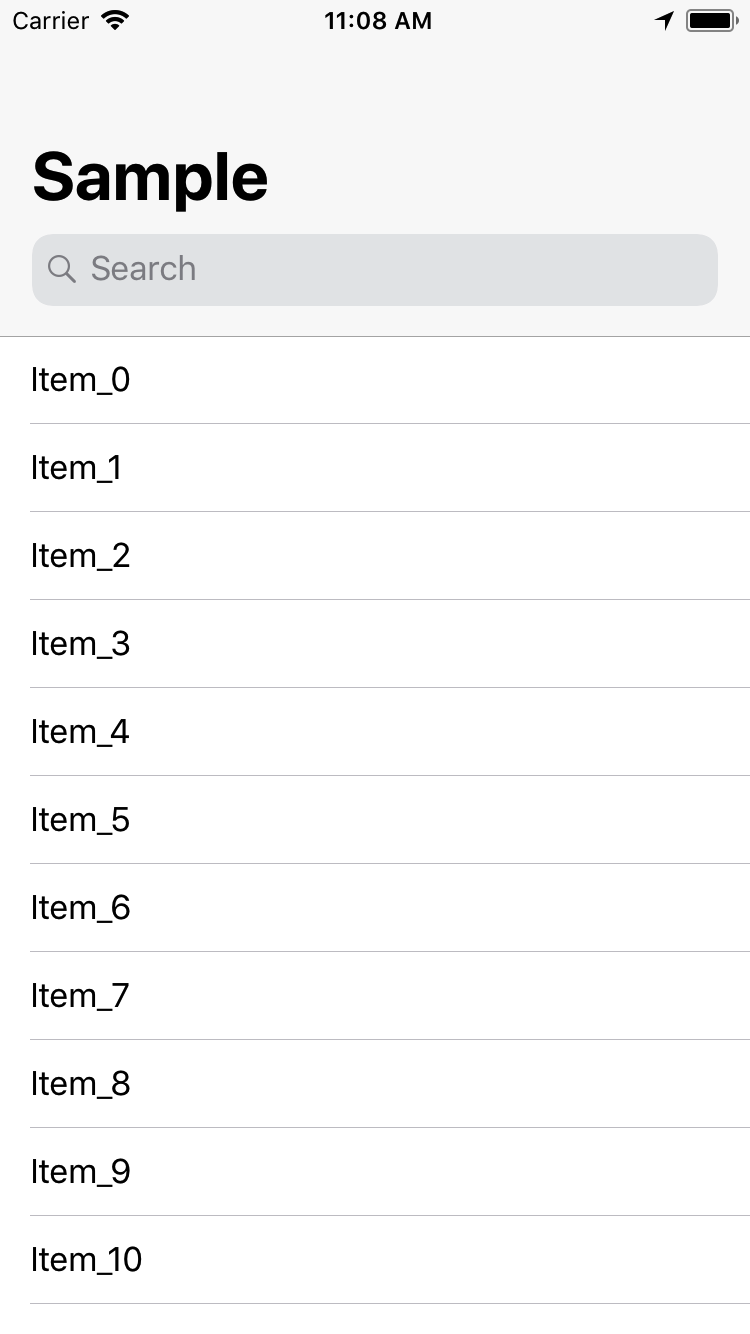Tap the location arrow status icon

tap(665, 21)
